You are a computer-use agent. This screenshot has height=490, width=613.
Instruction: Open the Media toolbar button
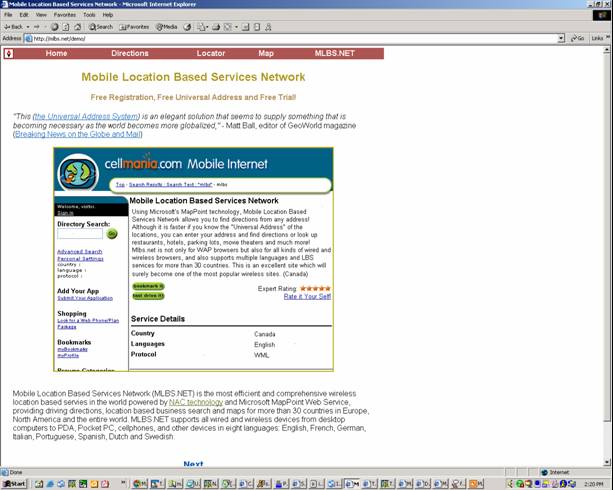(167, 27)
